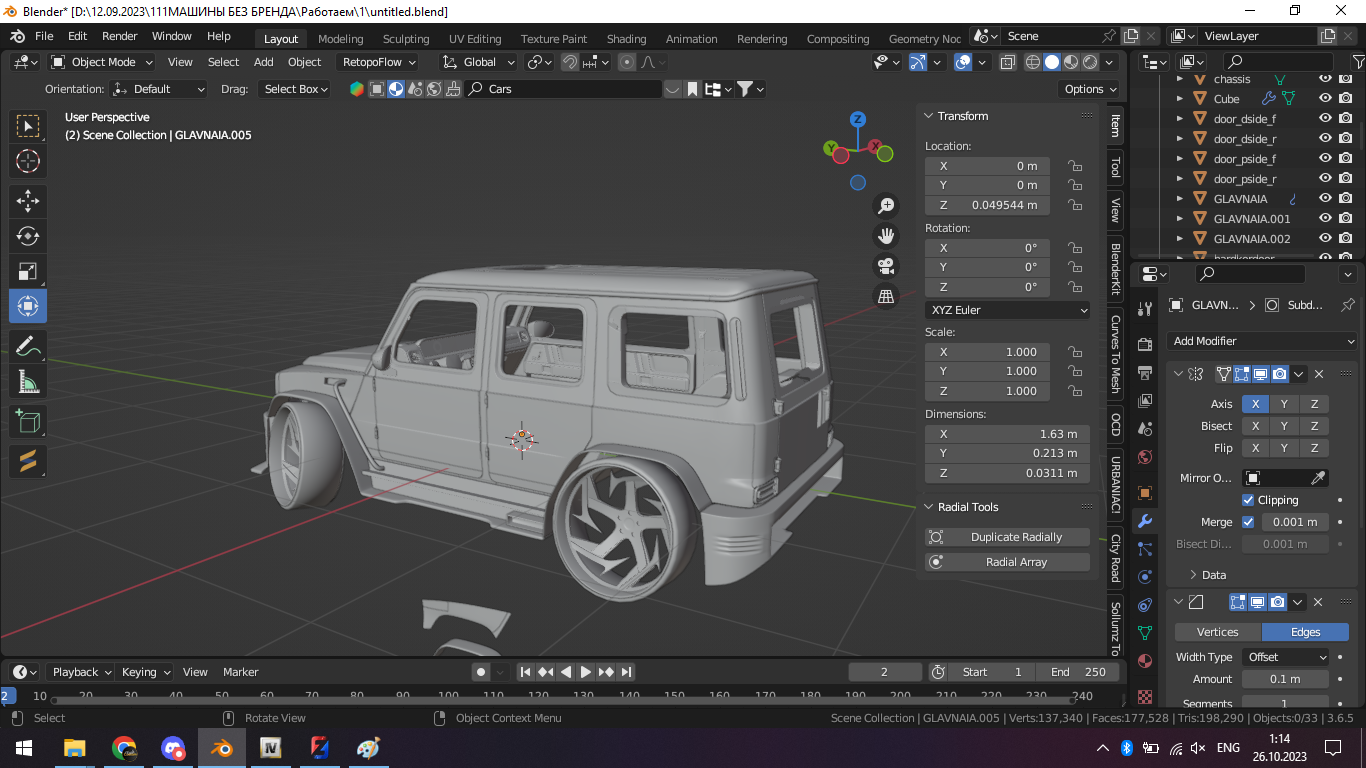This screenshot has width=1366, height=768.
Task: Open the Output properties printer tab
Action: 1146,371
